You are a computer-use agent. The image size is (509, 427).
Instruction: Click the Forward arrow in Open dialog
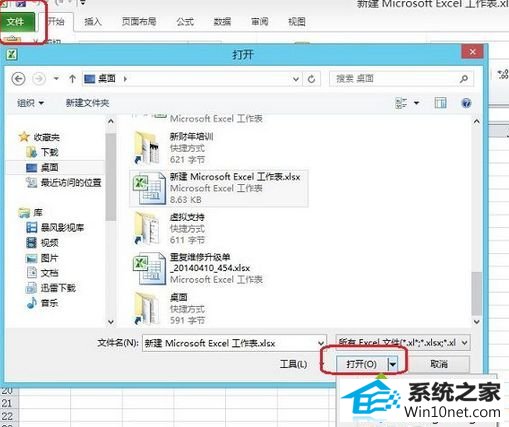click(39, 79)
